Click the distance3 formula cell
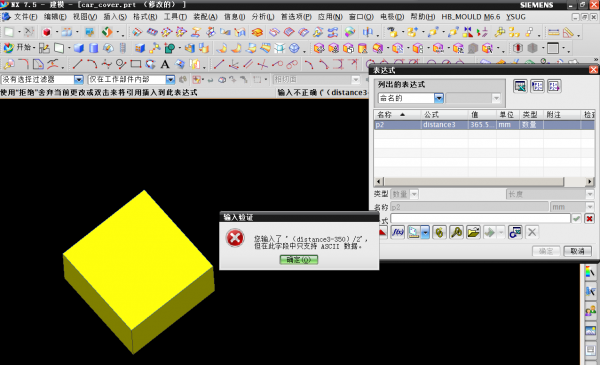The width and height of the screenshot is (600, 365). (445, 125)
